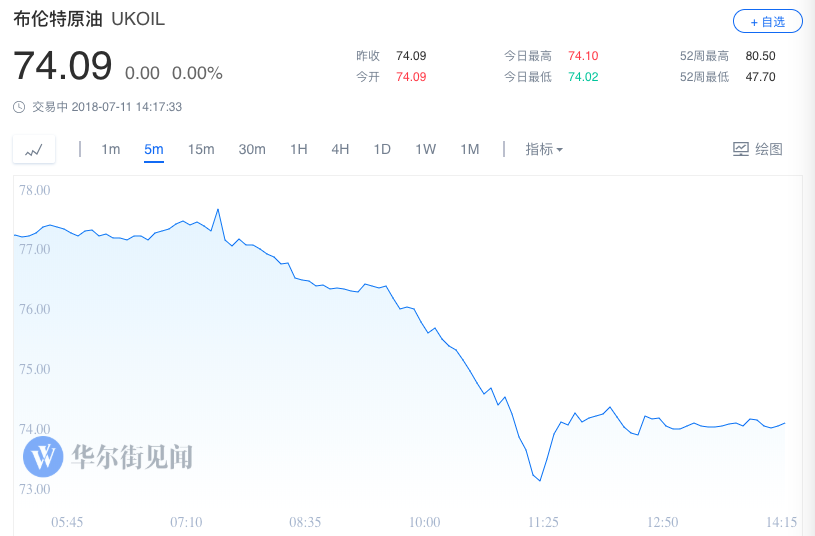This screenshot has width=815, height=536.
Task: Click the 布伦特原油 UKOIL title
Action: (x=88, y=20)
